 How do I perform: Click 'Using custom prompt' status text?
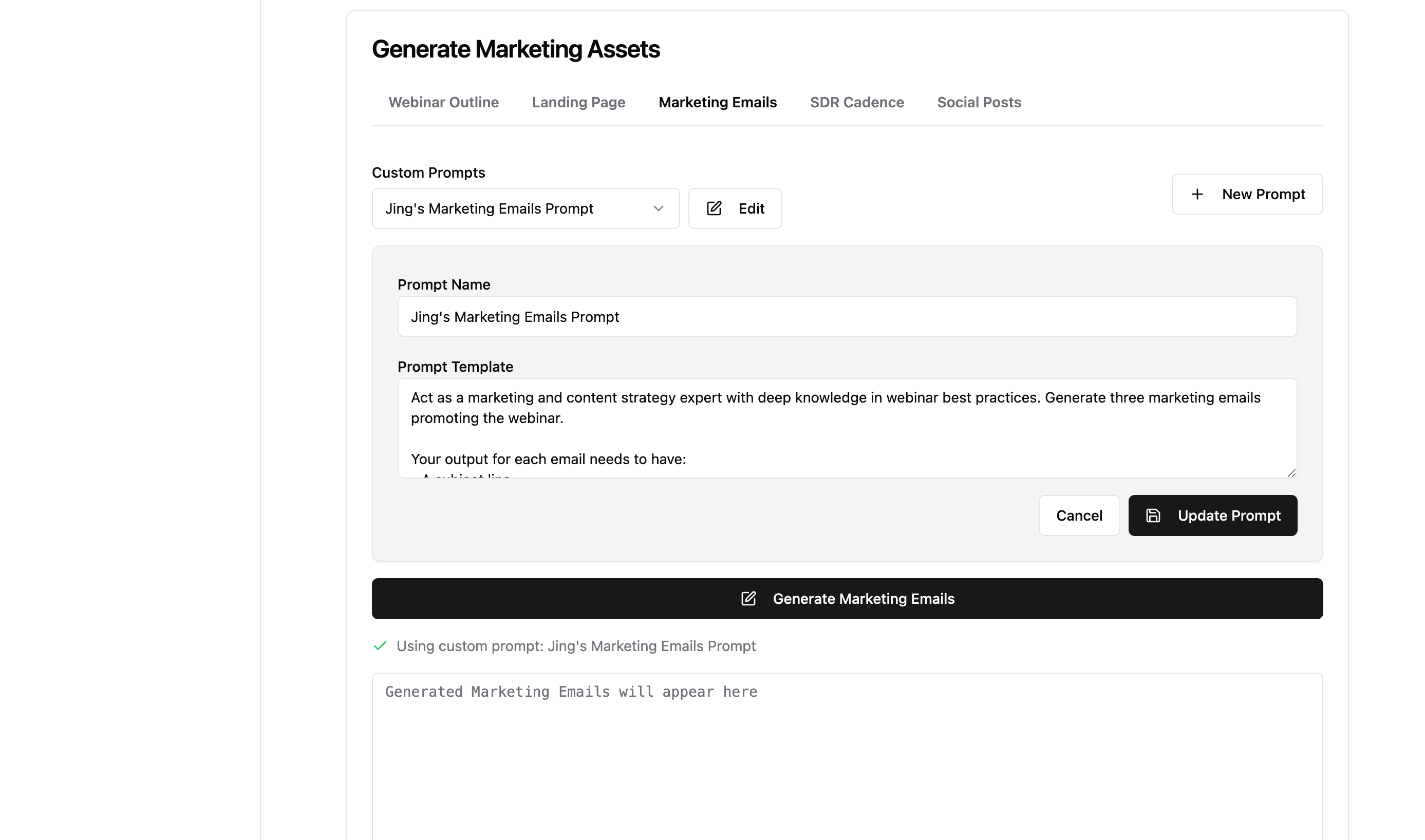coord(576,646)
